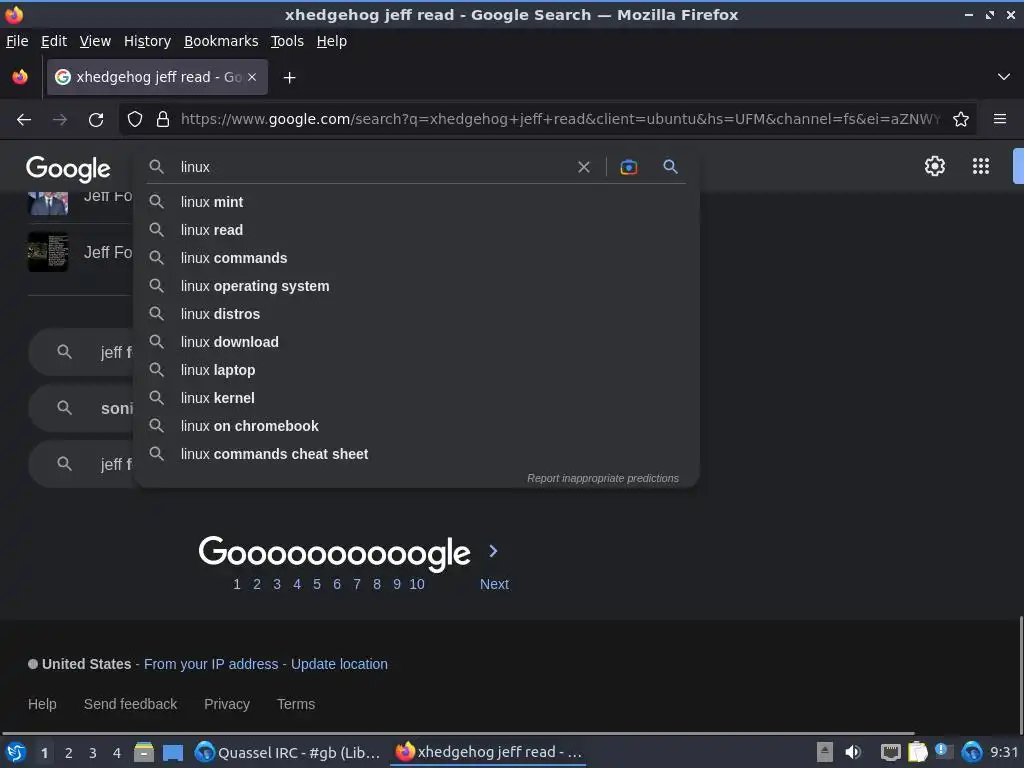The width and height of the screenshot is (1024, 768).
Task: Click the Next results link
Action: (x=494, y=584)
